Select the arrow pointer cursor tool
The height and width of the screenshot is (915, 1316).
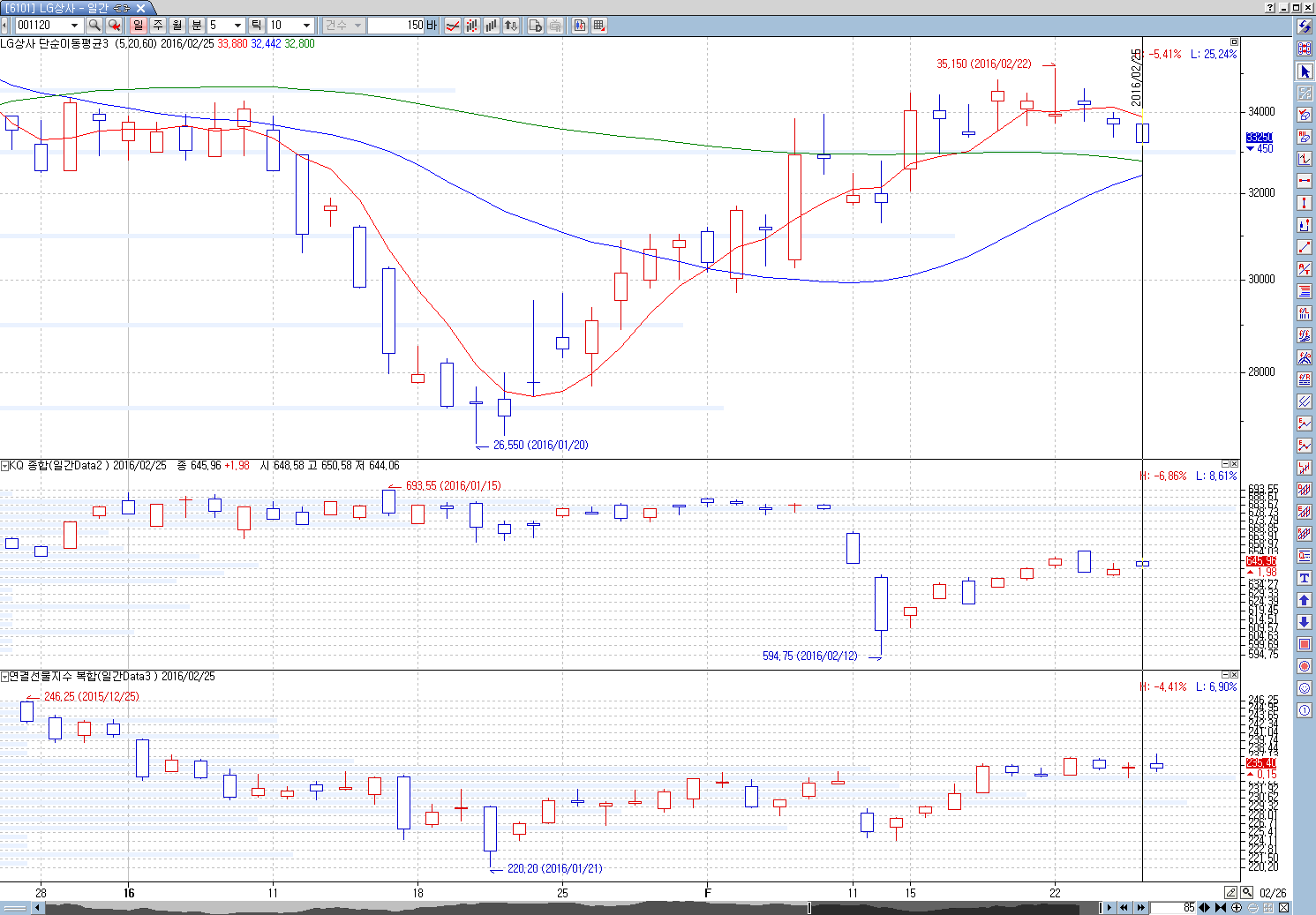(1305, 71)
